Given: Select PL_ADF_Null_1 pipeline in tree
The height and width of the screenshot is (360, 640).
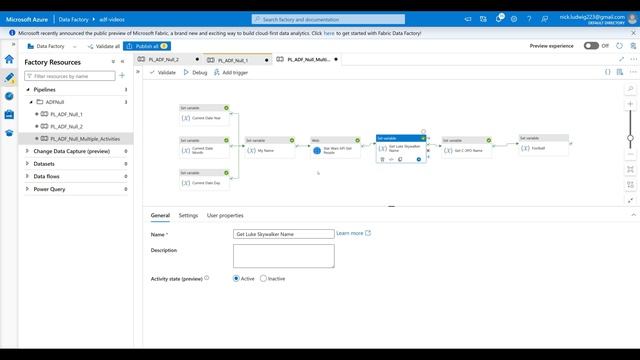Looking at the screenshot, I should [66, 114].
